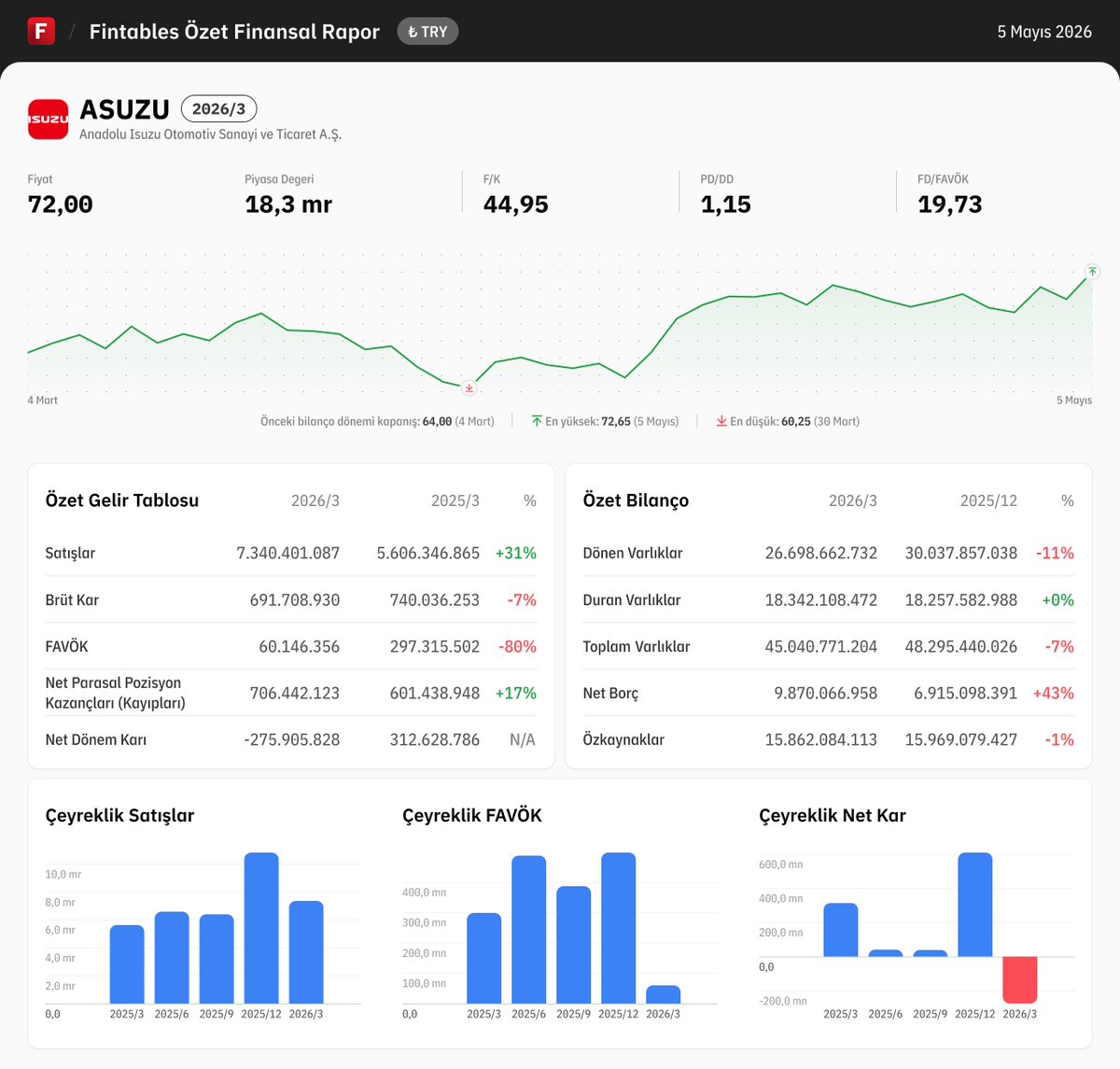Click the Önceki bilanço dönemi kapanış 64,00 text
This screenshot has width=1120, height=1069.
(x=377, y=421)
